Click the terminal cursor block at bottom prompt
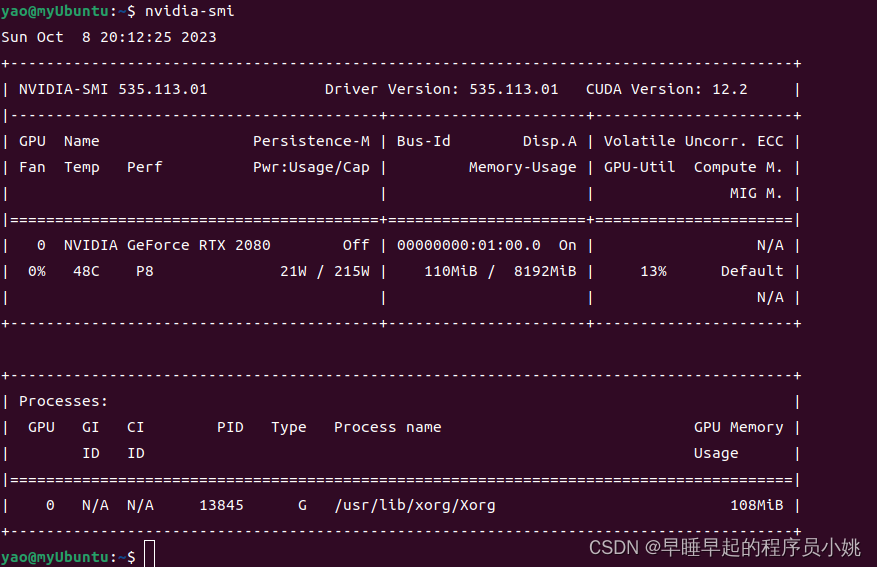The image size is (877, 567). (149, 554)
